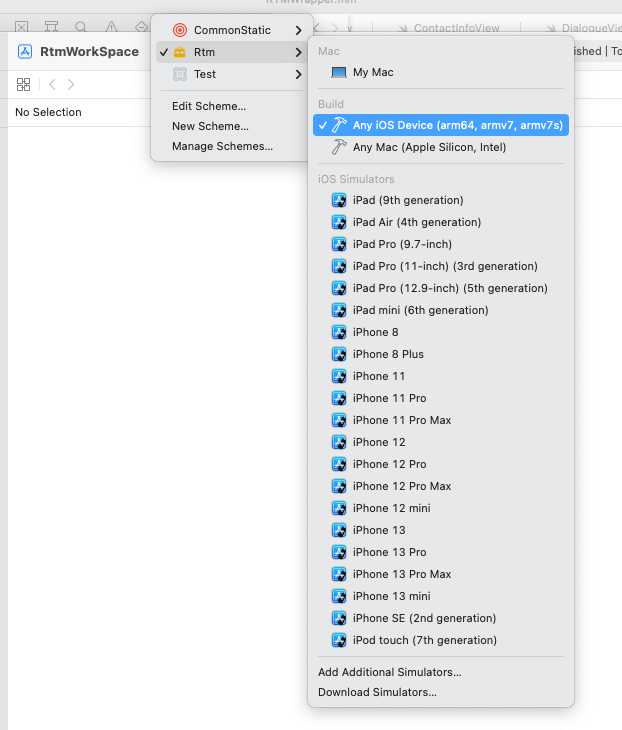Click simulator icon next to iPhone 12 mini
Screen dimensions: 622x730
tap(339, 508)
